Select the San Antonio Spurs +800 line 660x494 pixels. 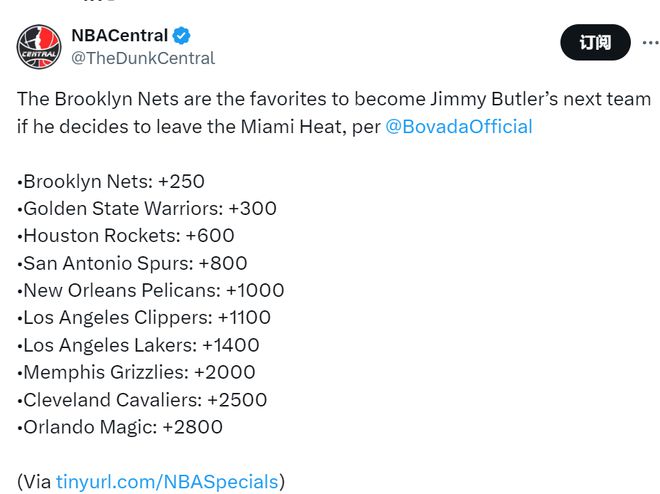tap(132, 263)
